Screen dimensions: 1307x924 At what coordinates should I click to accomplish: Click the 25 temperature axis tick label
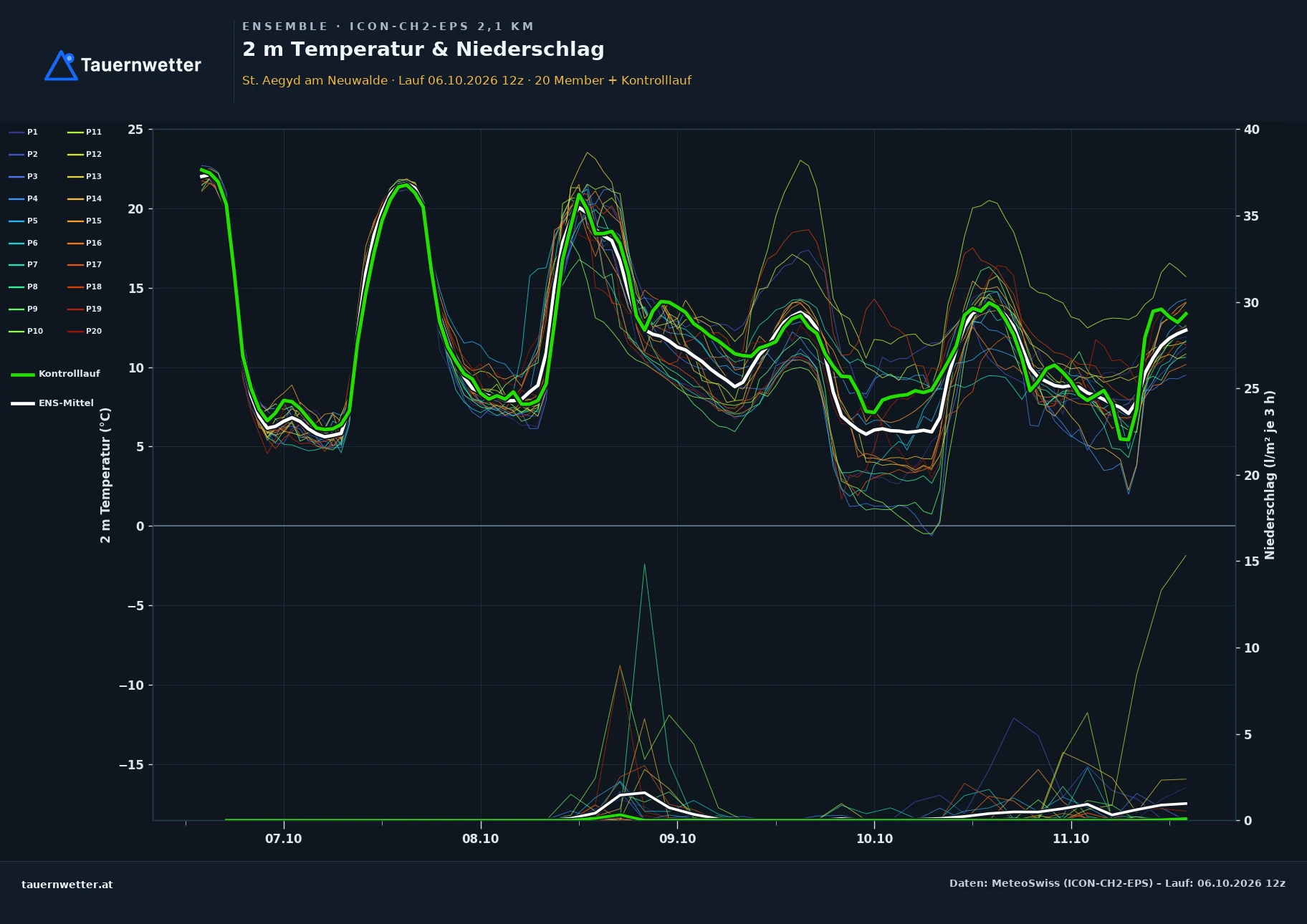coord(135,130)
